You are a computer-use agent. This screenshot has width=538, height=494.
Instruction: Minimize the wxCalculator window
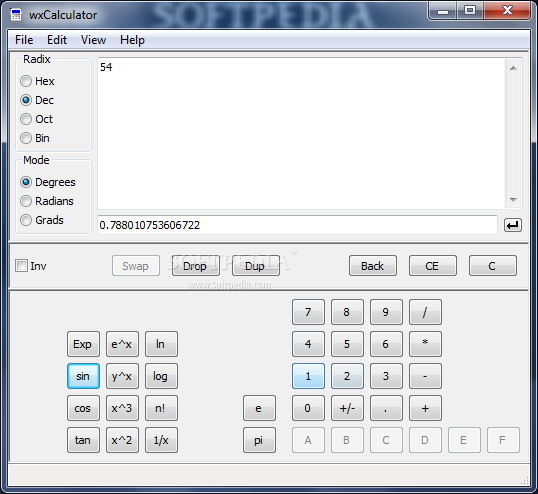443,11
